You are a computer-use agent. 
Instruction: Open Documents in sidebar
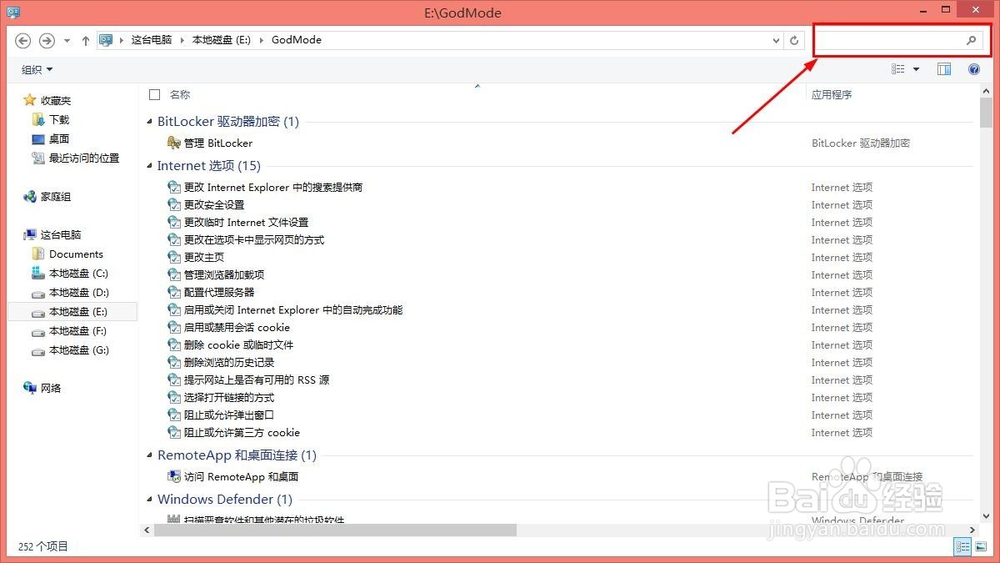[76, 254]
